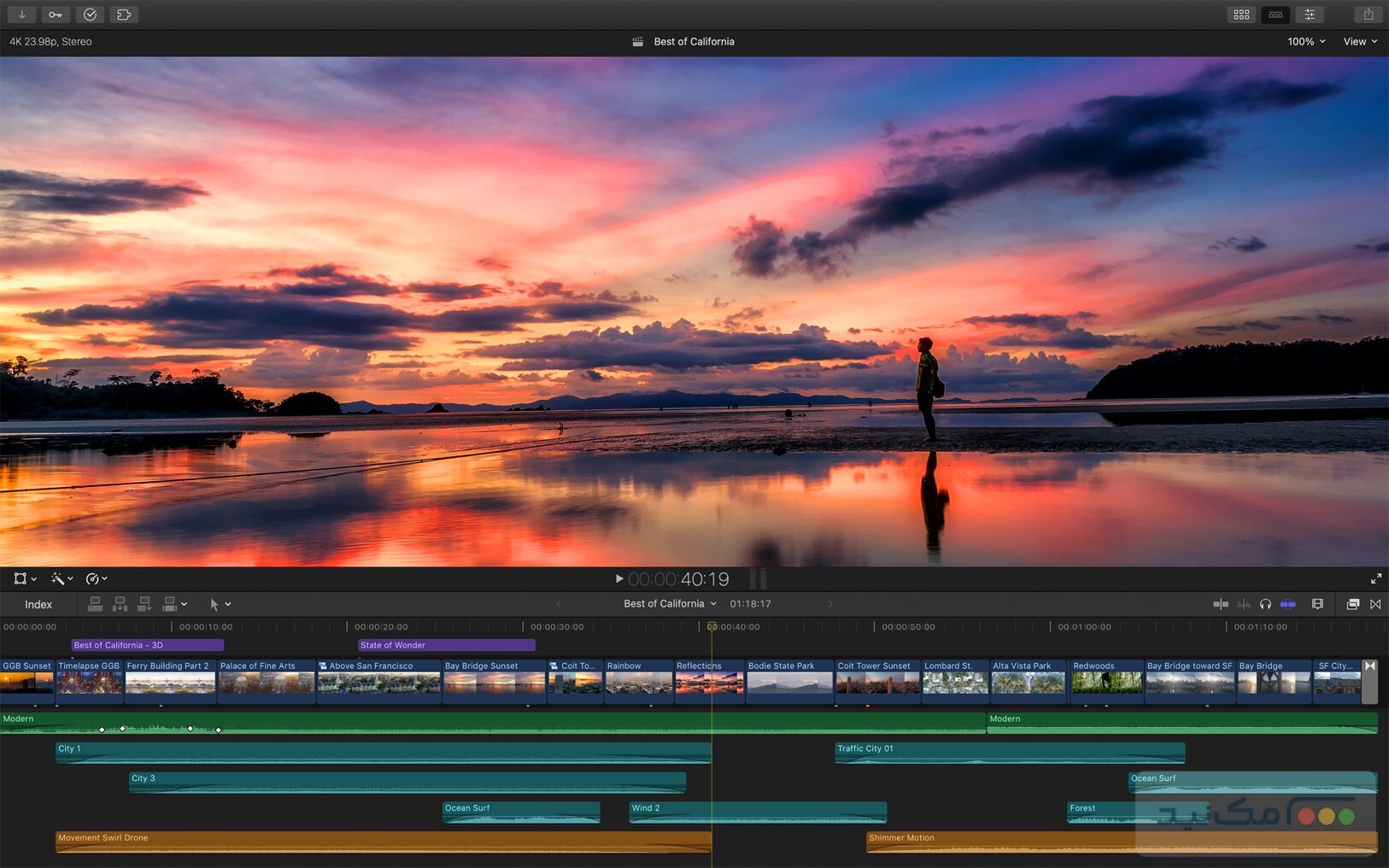Open the Keyword Editor key icon

point(56,15)
